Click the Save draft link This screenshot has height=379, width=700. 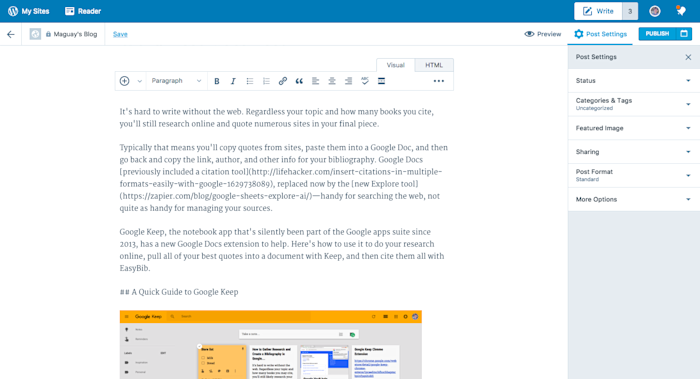pos(120,34)
